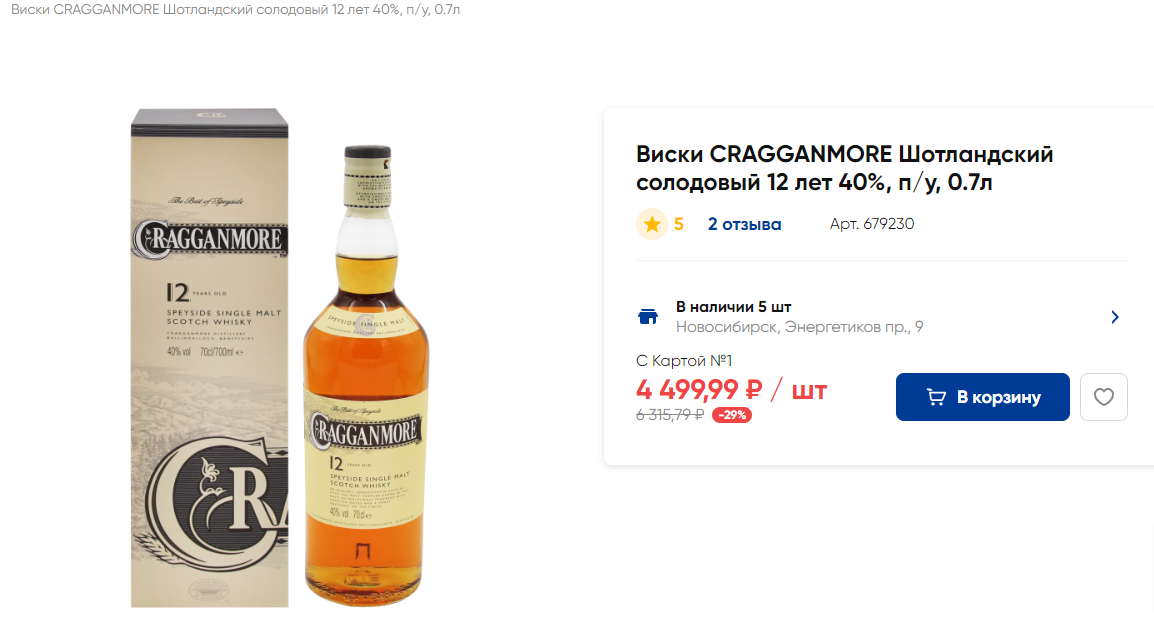The image size is (1154, 638).
Task: Open the 2 отзыва reviews link
Action: point(744,224)
